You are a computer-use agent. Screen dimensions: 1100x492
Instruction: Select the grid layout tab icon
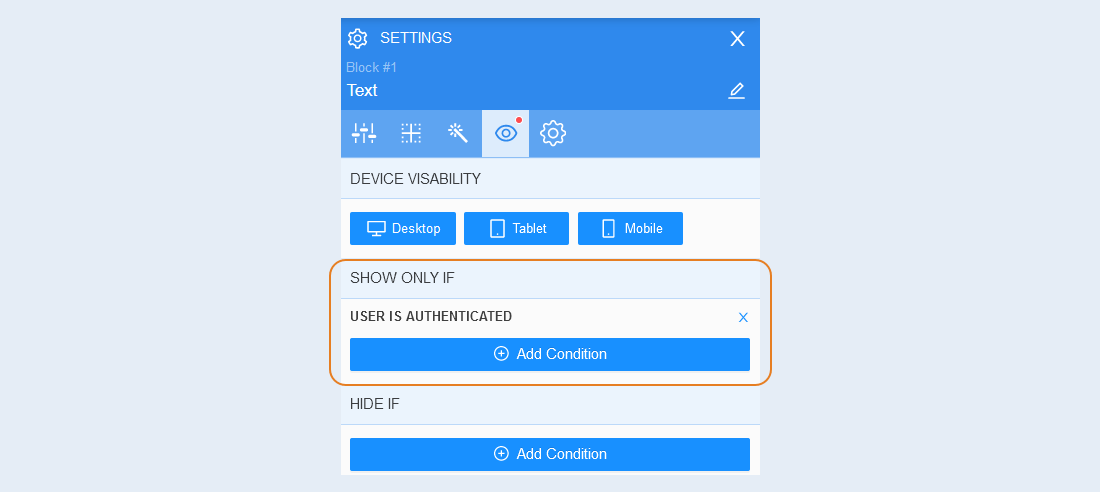point(411,133)
